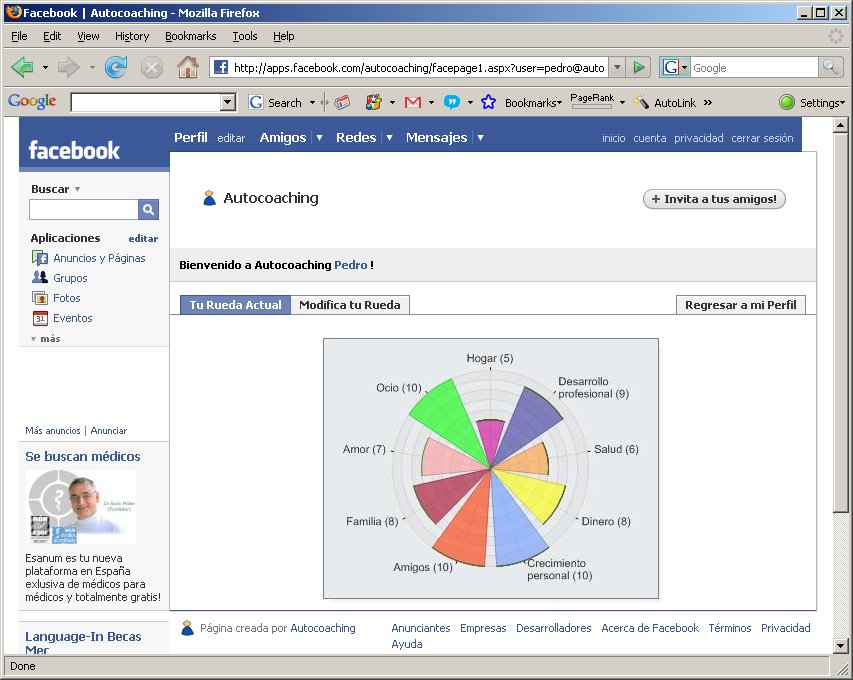
Task: Click Desarrolladores footer link
Action: 553,628
